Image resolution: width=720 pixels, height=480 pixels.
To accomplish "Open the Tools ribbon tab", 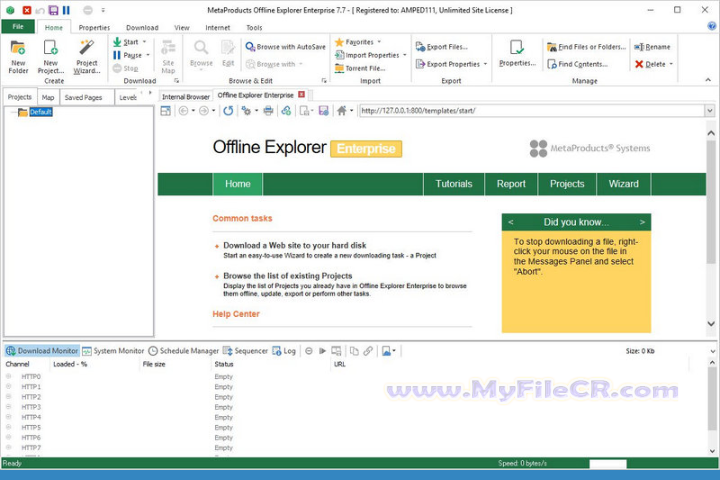I will pos(254,28).
